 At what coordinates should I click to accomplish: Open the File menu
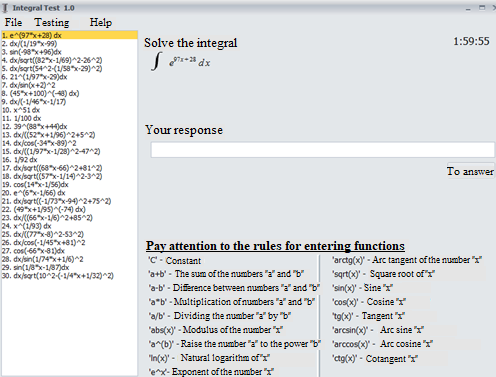(x=13, y=22)
